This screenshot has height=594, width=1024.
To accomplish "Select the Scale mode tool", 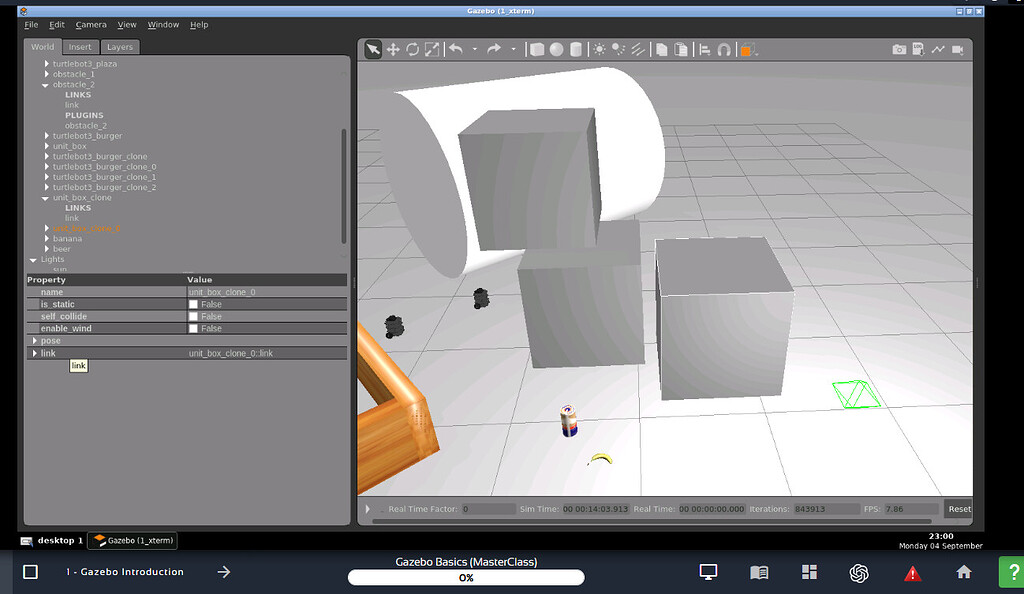I will point(432,48).
